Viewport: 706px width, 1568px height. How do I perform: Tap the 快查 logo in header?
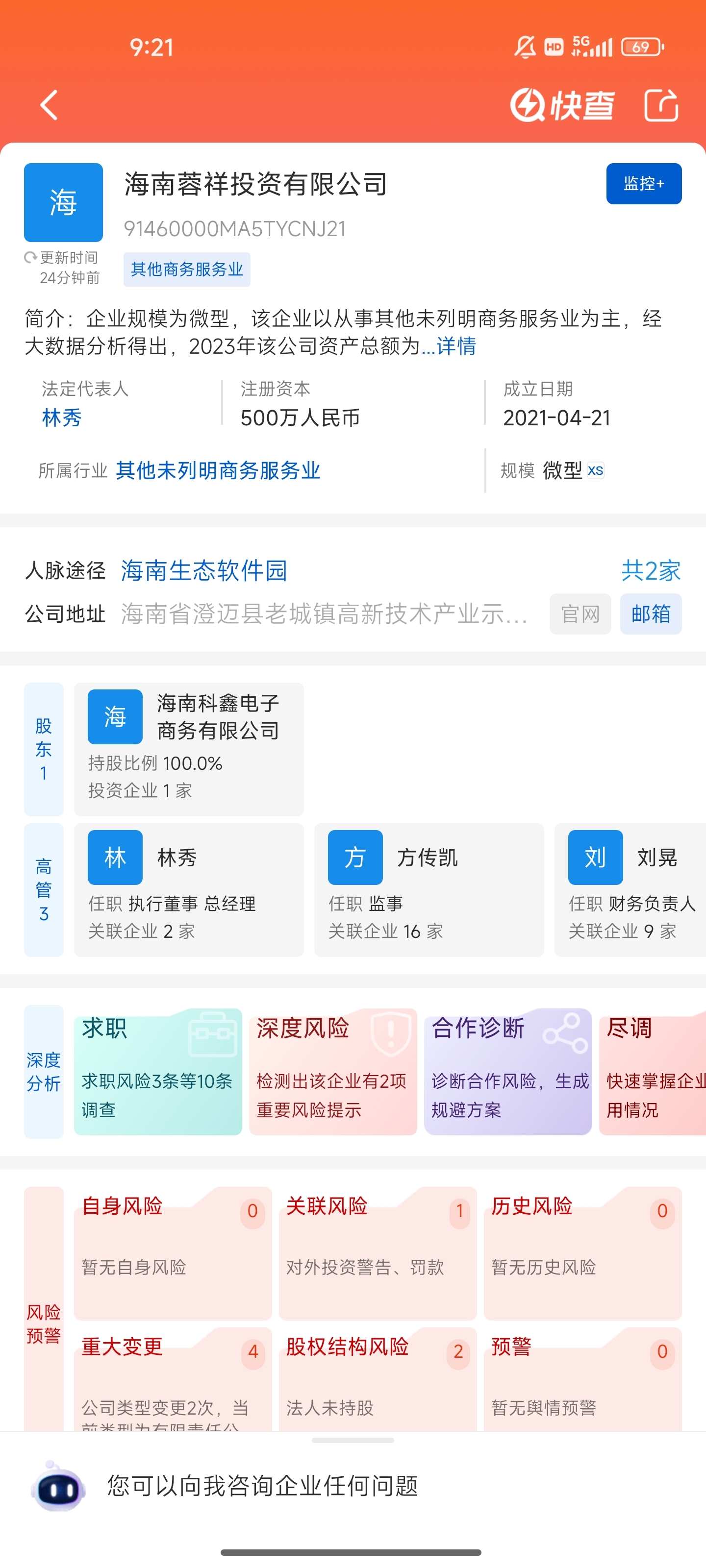click(562, 105)
